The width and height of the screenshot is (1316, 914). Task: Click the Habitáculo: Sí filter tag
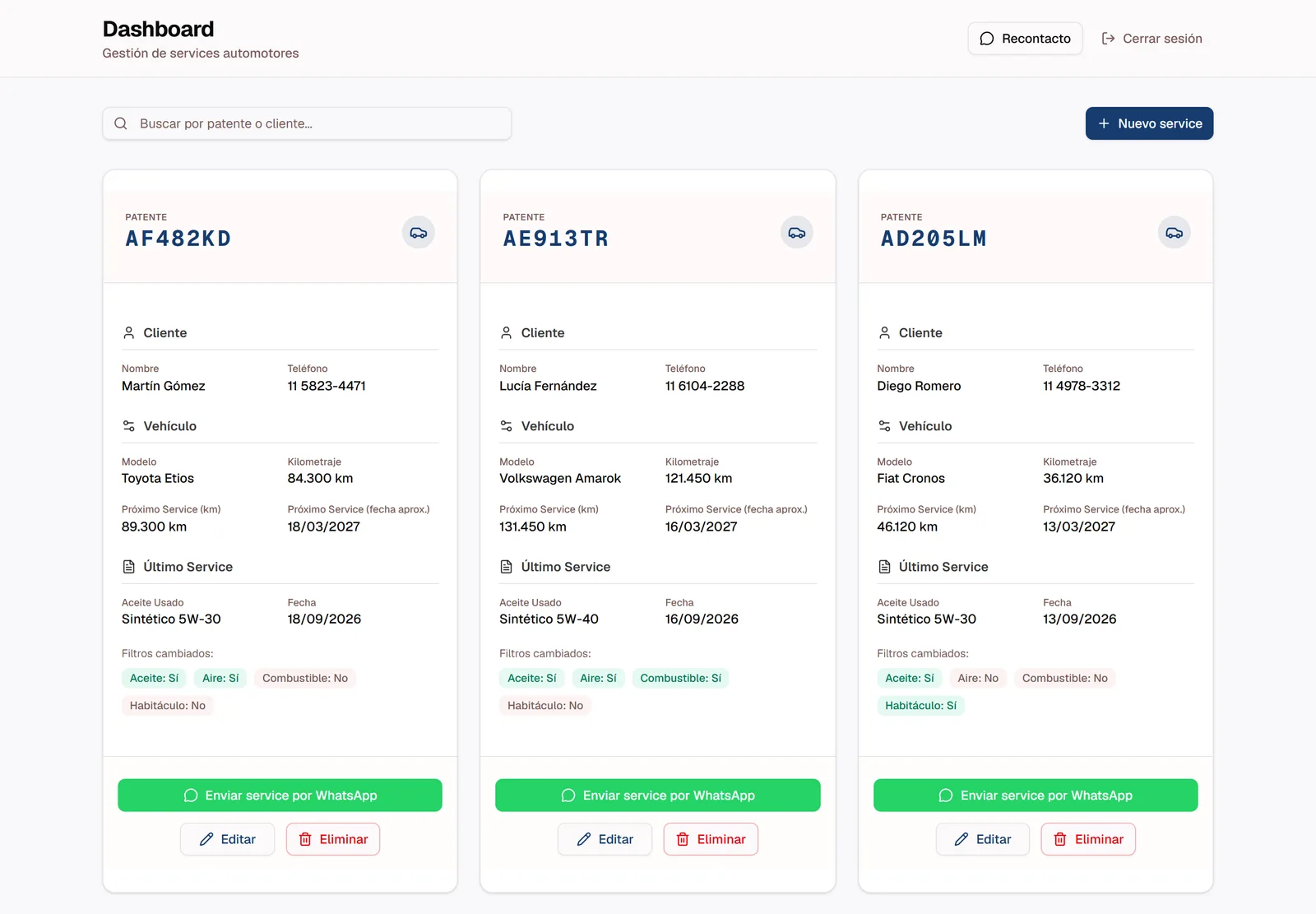tap(920, 705)
